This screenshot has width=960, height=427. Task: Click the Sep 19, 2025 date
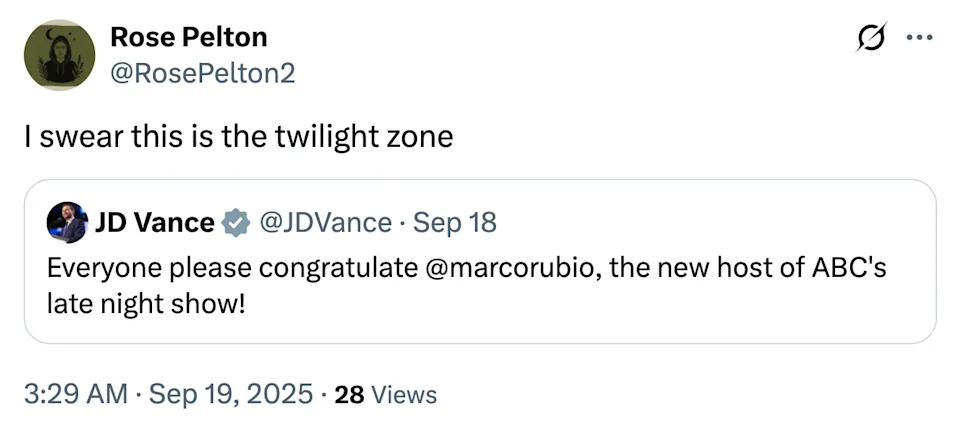click(229, 394)
